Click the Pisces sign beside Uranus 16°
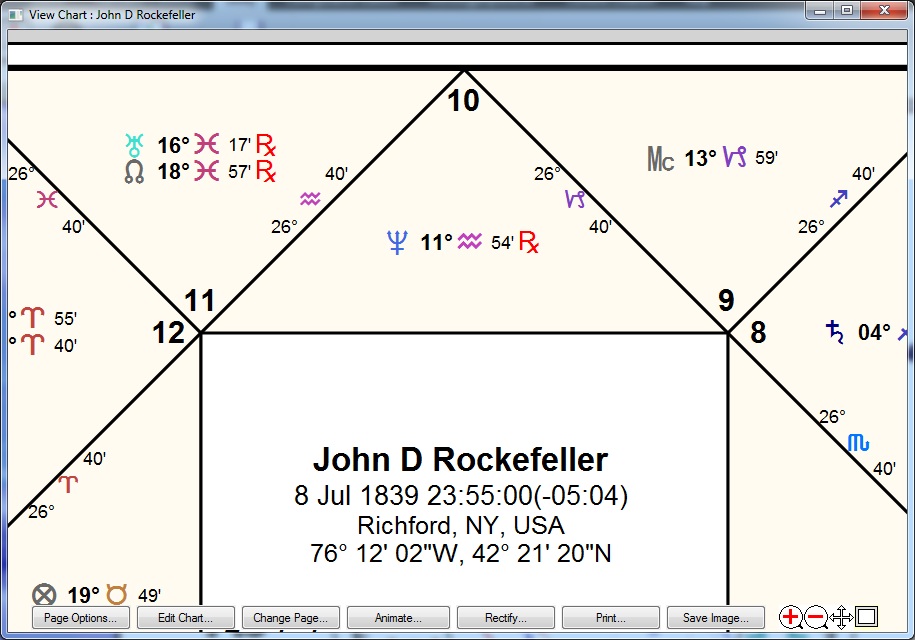 tap(207, 144)
